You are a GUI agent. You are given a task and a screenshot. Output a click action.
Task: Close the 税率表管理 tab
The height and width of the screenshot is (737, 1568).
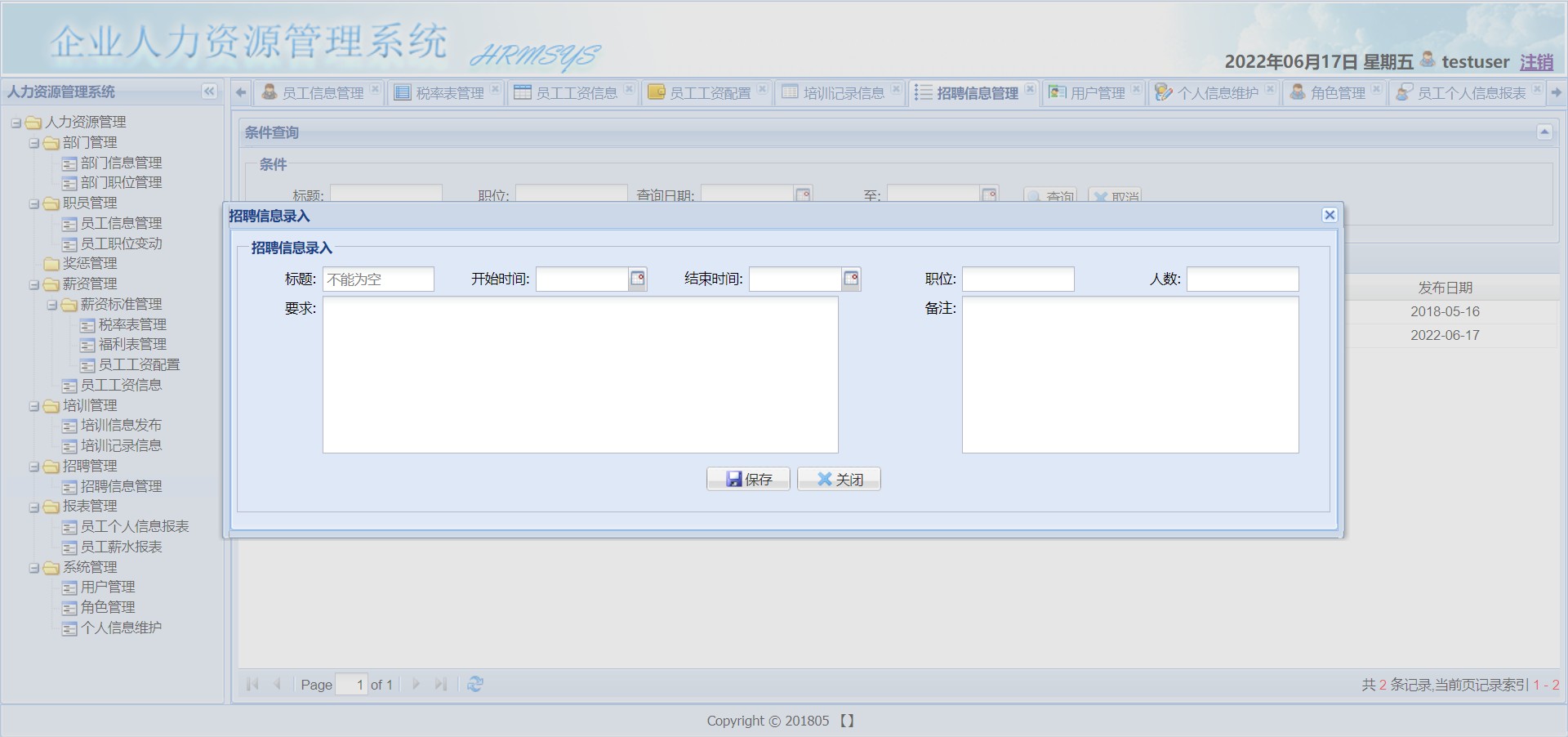point(495,89)
